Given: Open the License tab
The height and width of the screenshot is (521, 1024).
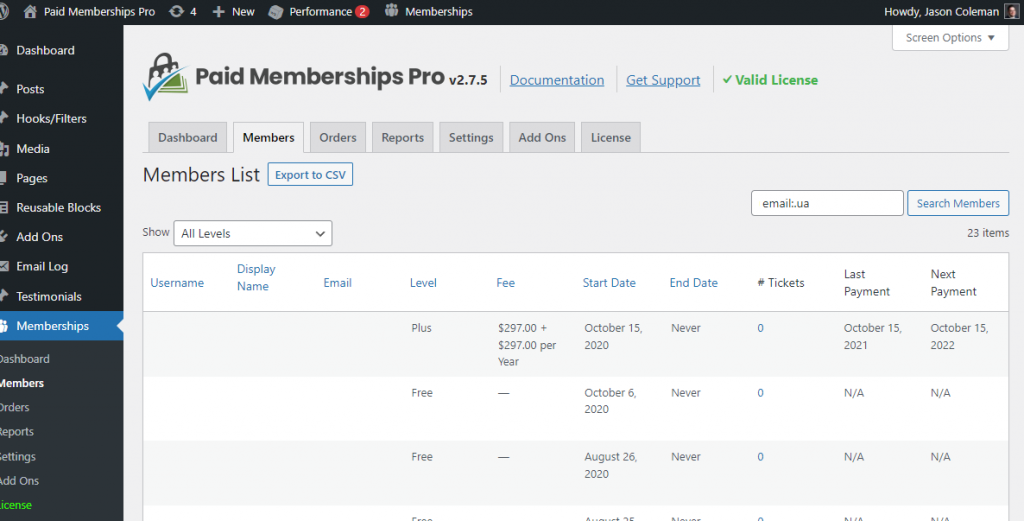Looking at the screenshot, I should (611, 137).
